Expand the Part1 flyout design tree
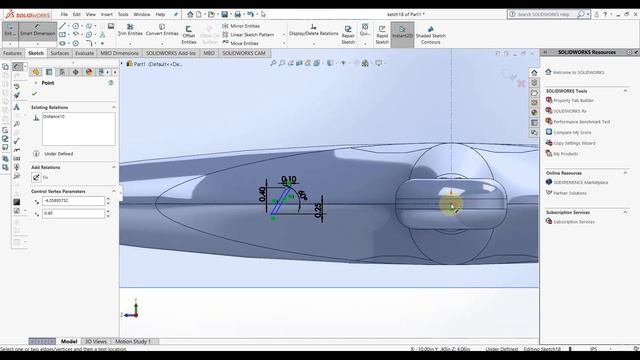Image resolution: width=640 pixels, height=360 pixels. [x=122, y=64]
